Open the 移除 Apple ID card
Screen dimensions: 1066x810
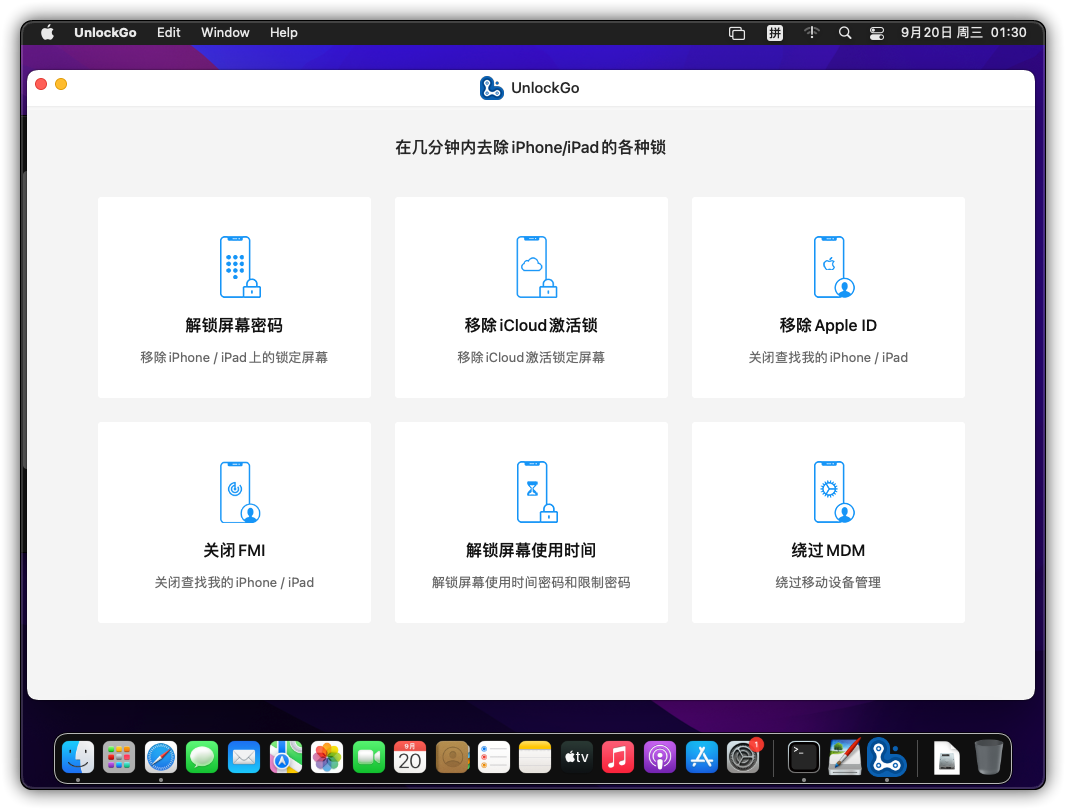point(828,297)
